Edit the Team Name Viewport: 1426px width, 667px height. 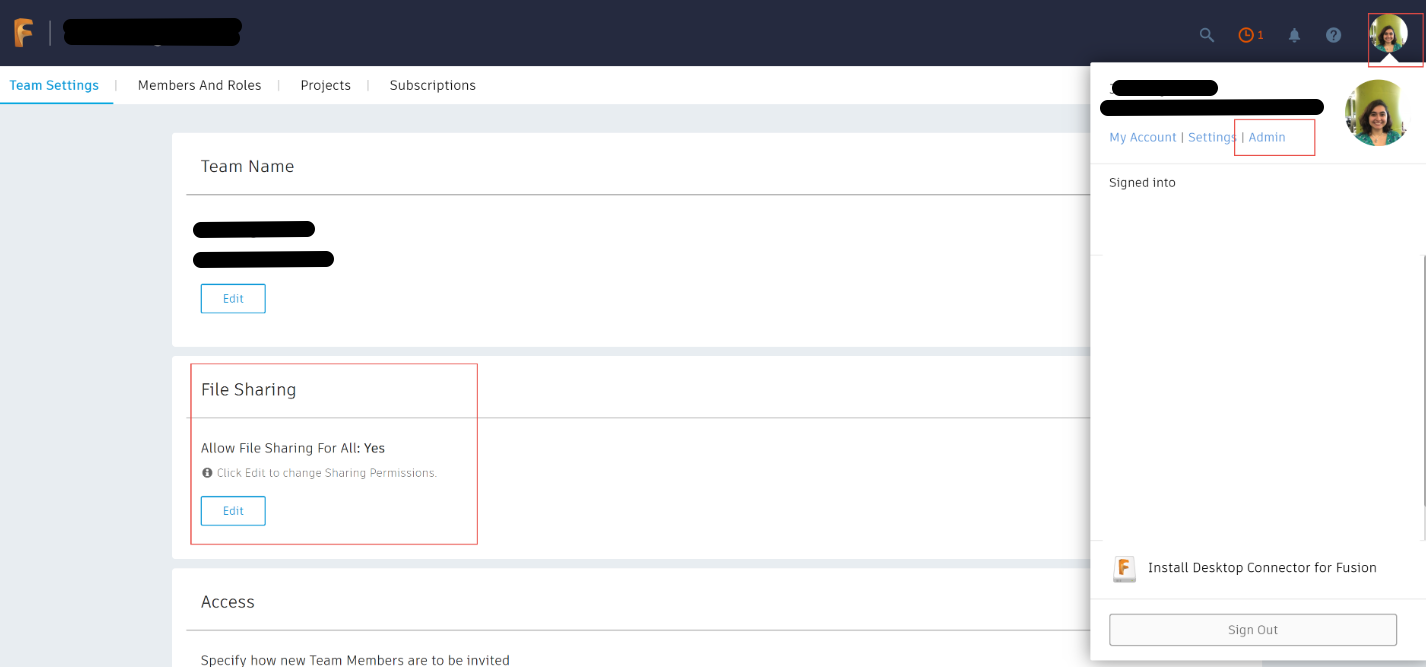(232, 298)
